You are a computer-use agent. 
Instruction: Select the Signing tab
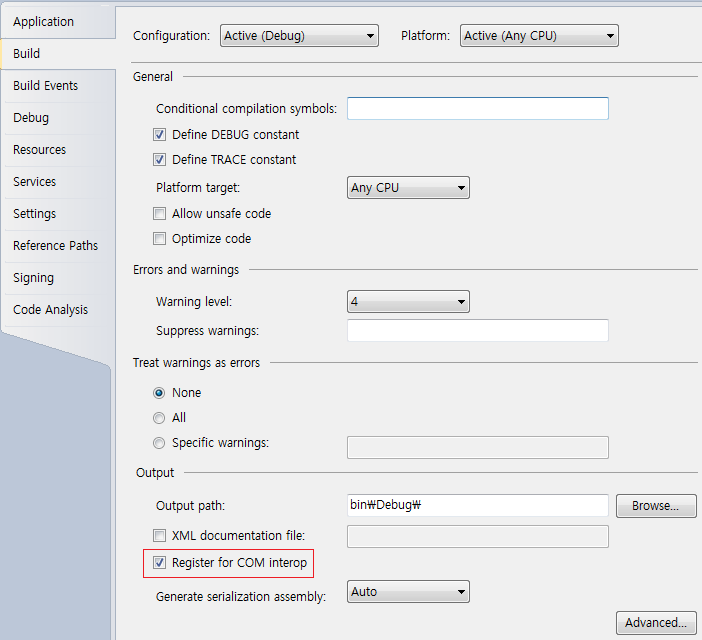(58, 278)
